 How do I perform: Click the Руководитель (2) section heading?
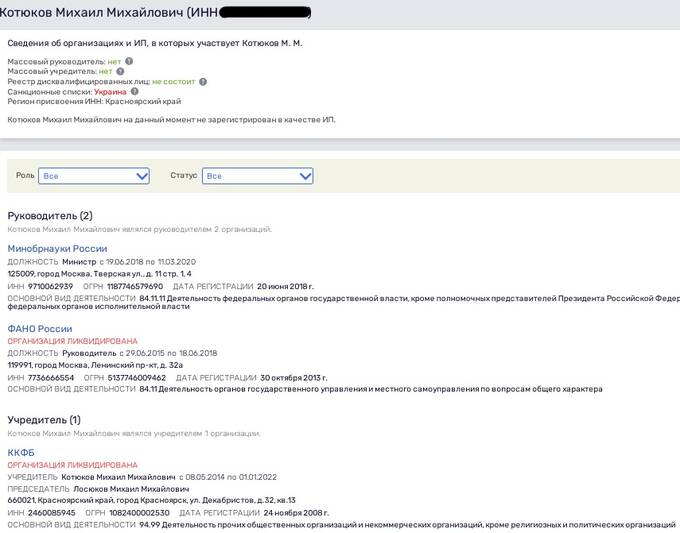pyautogui.click(x=50, y=216)
